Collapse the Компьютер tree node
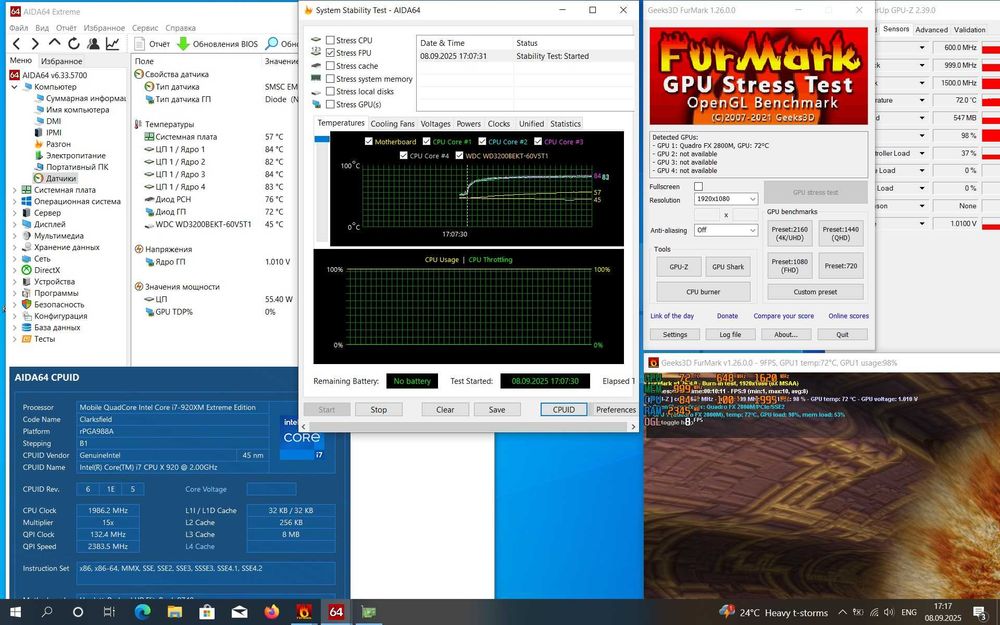The width and height of the screenshot is (1000, 625). 15,87
